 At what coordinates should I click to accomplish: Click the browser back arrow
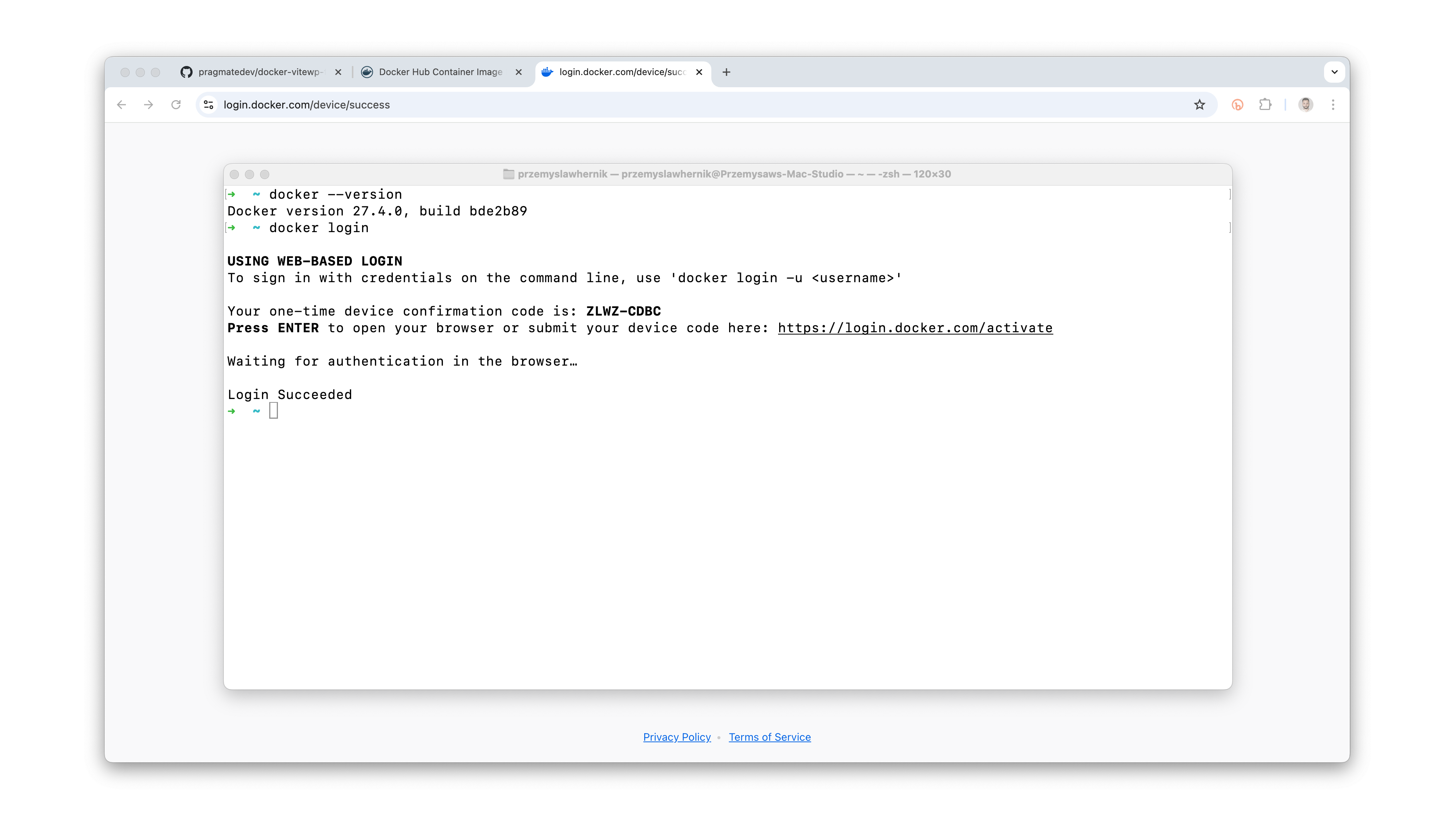click(x=121, y=105)
